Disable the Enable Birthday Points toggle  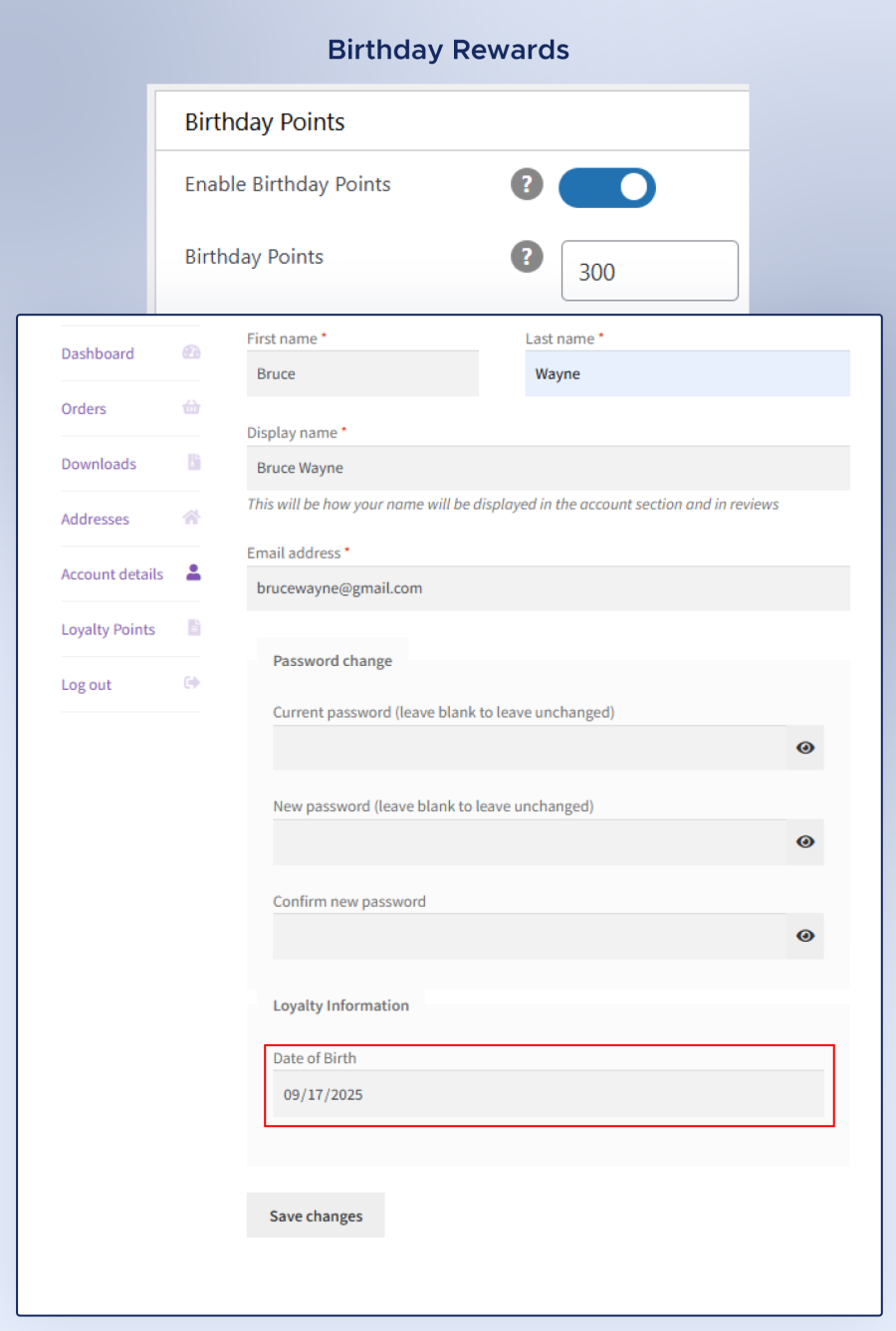point(607,187)
